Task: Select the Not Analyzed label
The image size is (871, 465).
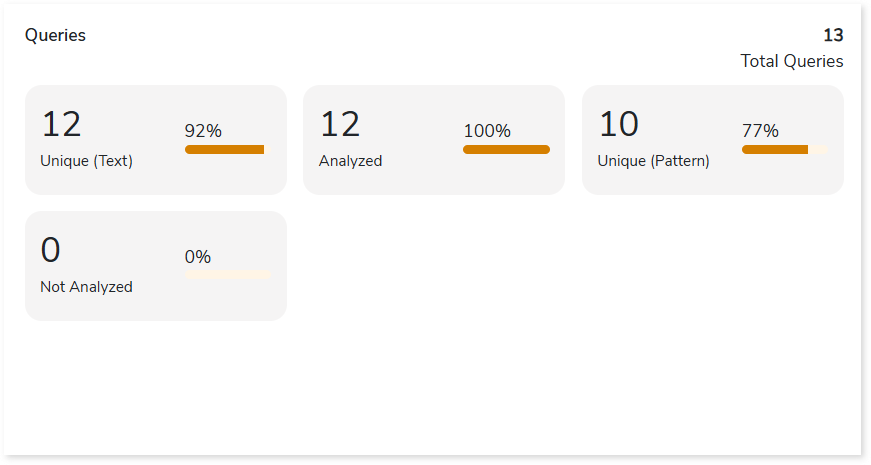Action: pos(86,287)
